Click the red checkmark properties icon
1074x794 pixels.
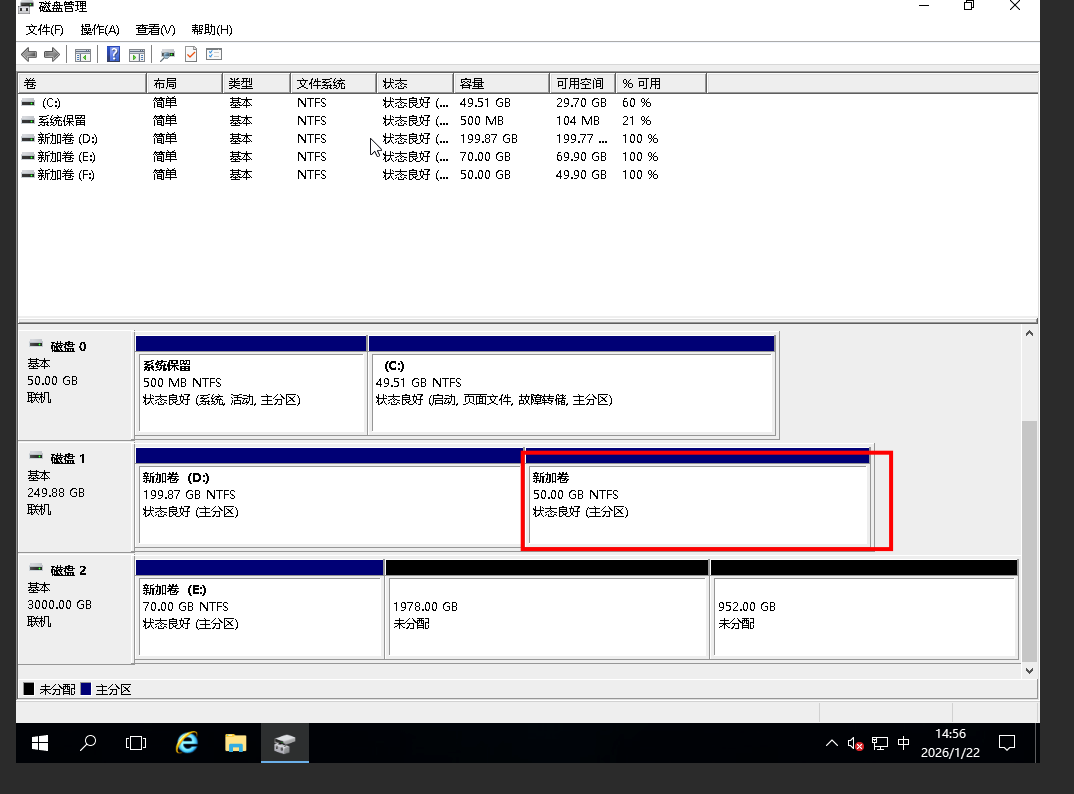(x=191, y=54)
